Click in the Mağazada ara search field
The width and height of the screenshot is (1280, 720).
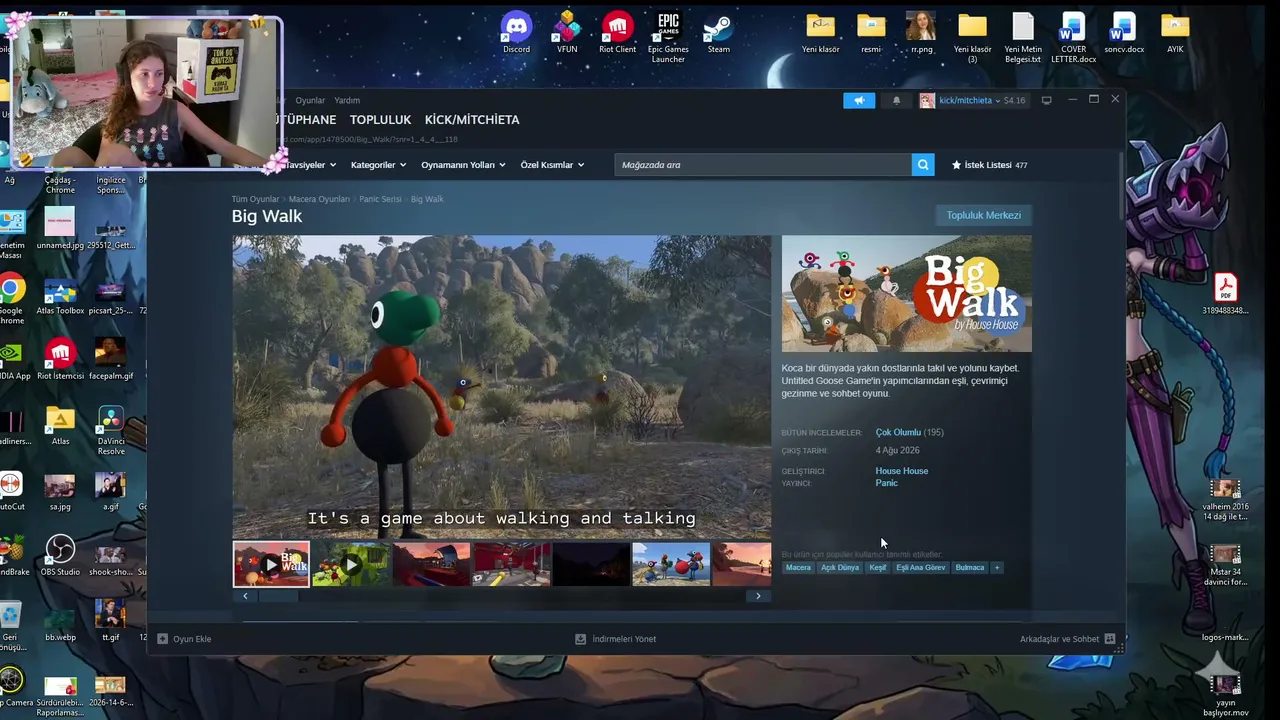[x=763, y=165]
